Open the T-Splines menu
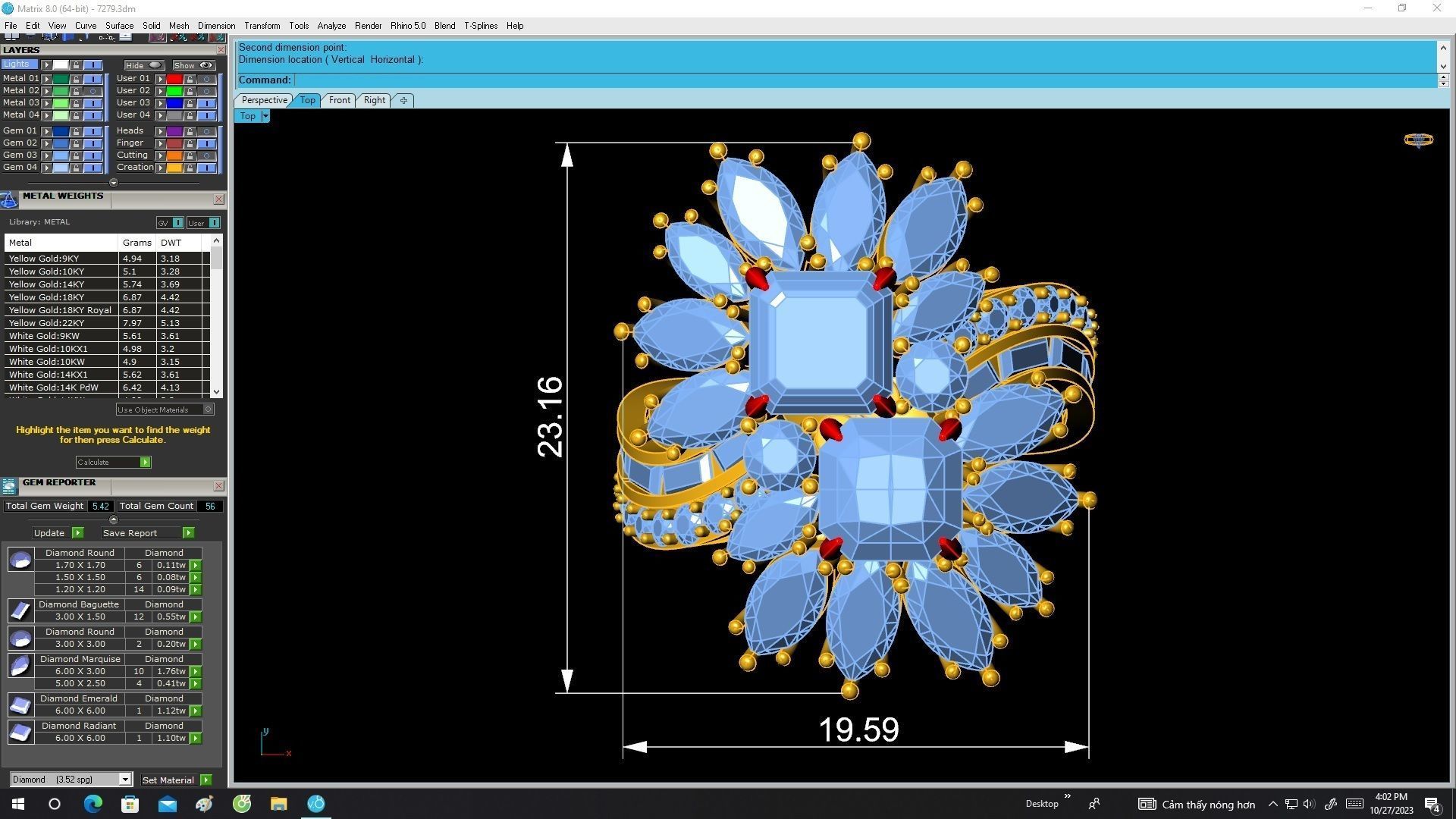 click(x=481, y=26)
